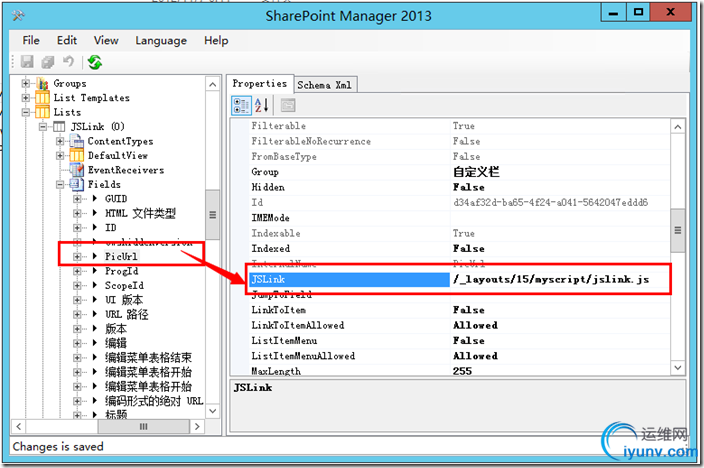This screenshot has height=468, width=704.
Task: Click the Fields node icon
Action: click(x=77, y=184)
